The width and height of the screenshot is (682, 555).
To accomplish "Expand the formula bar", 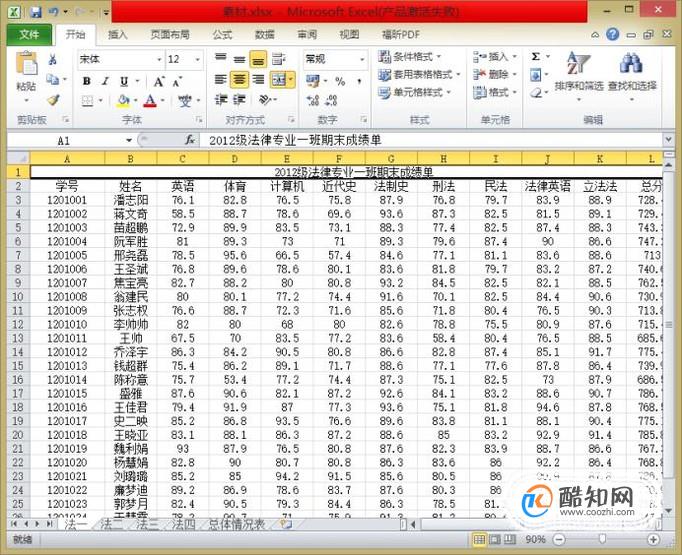I will pos(668,140).
